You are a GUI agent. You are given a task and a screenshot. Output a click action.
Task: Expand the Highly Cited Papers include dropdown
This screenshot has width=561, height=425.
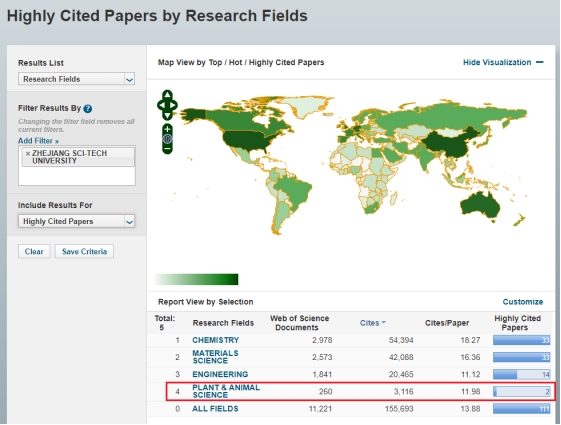coord(77,221)
